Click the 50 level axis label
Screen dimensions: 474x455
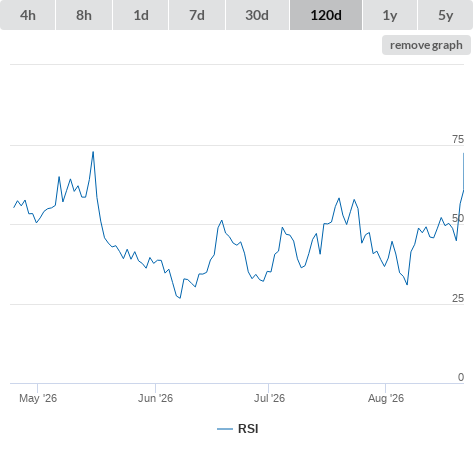(x=458, y=218)
